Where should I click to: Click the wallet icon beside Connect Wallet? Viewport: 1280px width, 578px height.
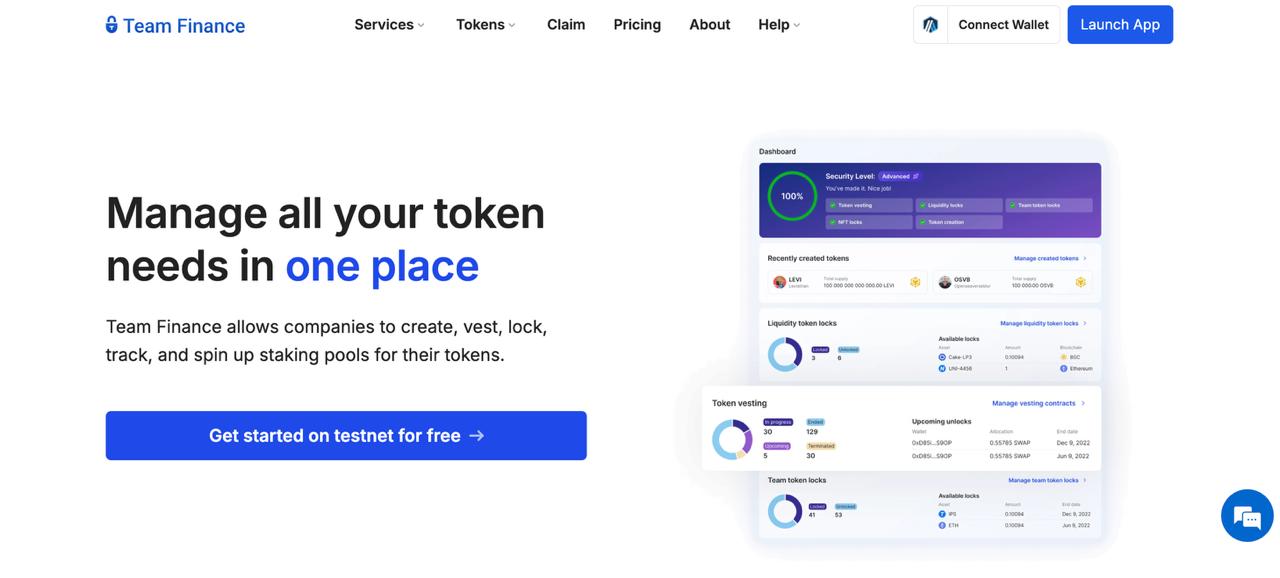click(931, 25)
